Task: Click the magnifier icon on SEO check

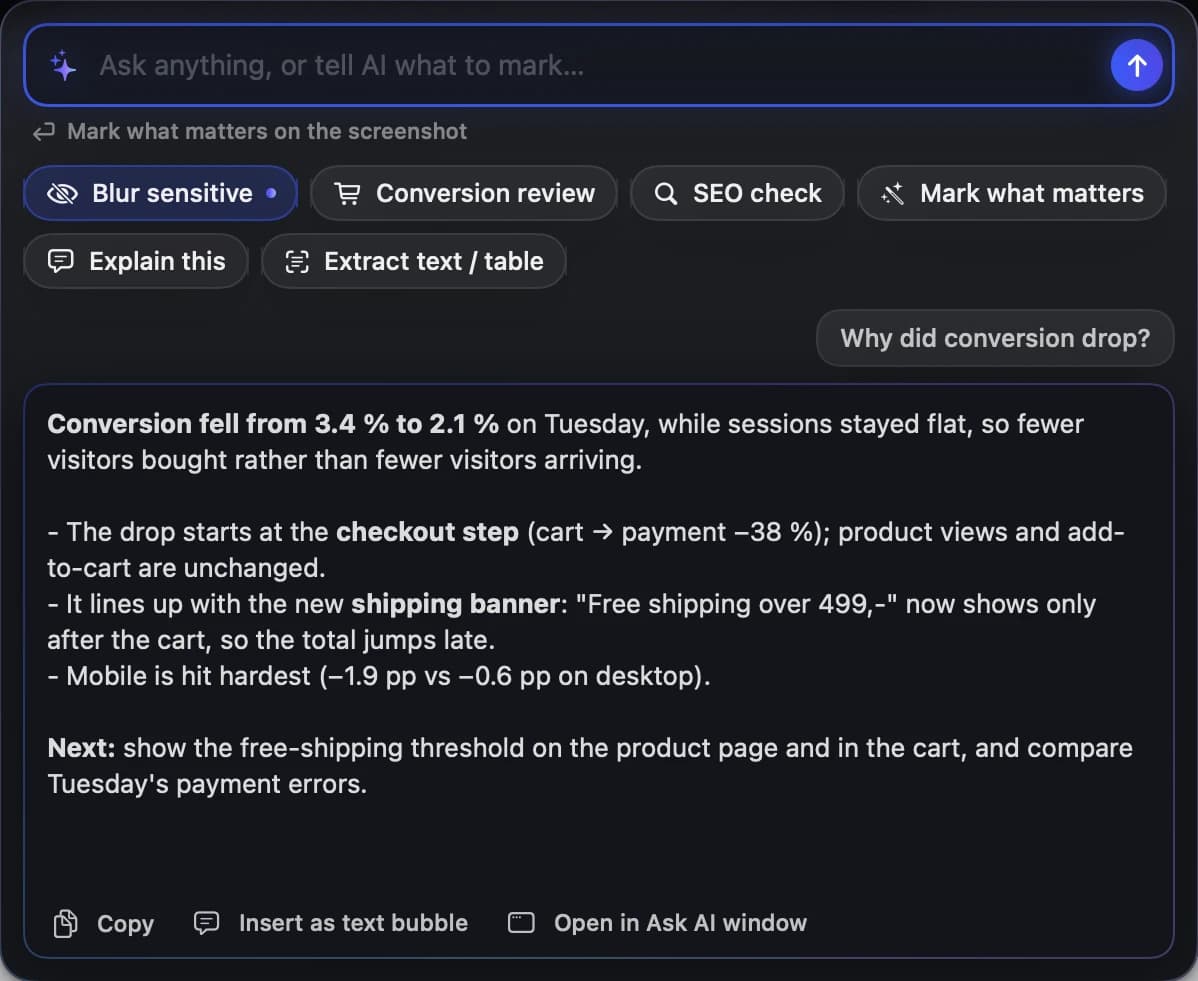Action: click(x=665, y=194)
